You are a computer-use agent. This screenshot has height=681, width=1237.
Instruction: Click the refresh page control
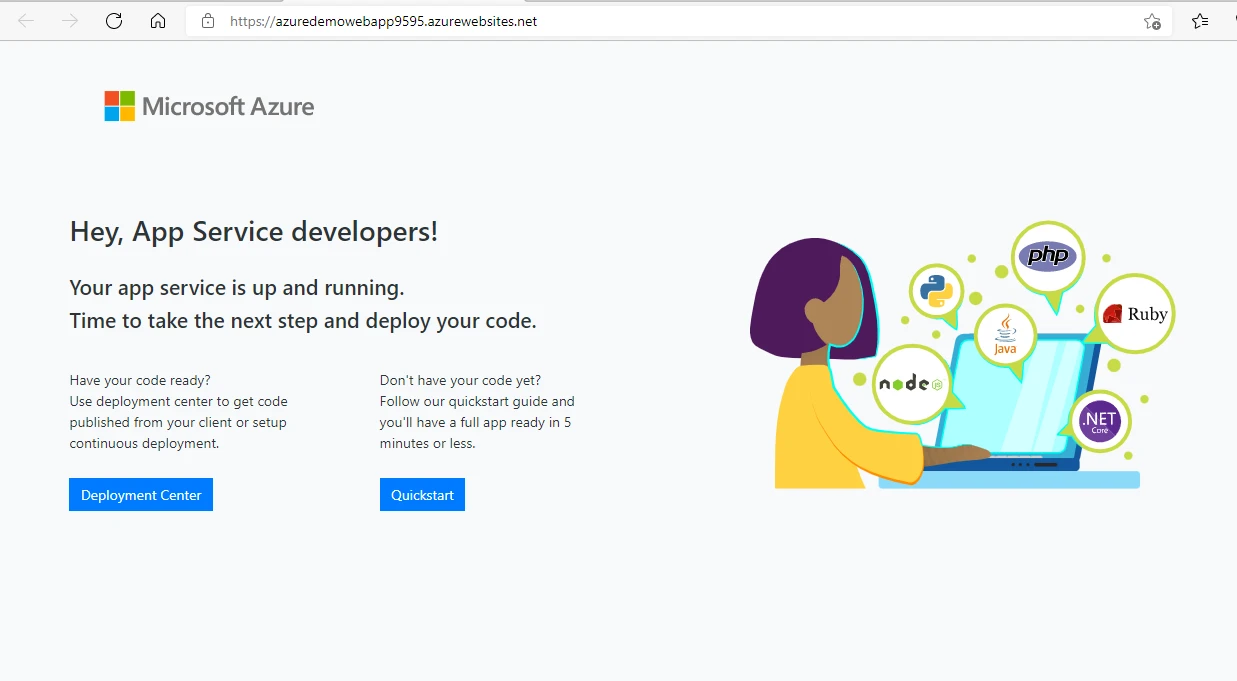tap(113, 20)
